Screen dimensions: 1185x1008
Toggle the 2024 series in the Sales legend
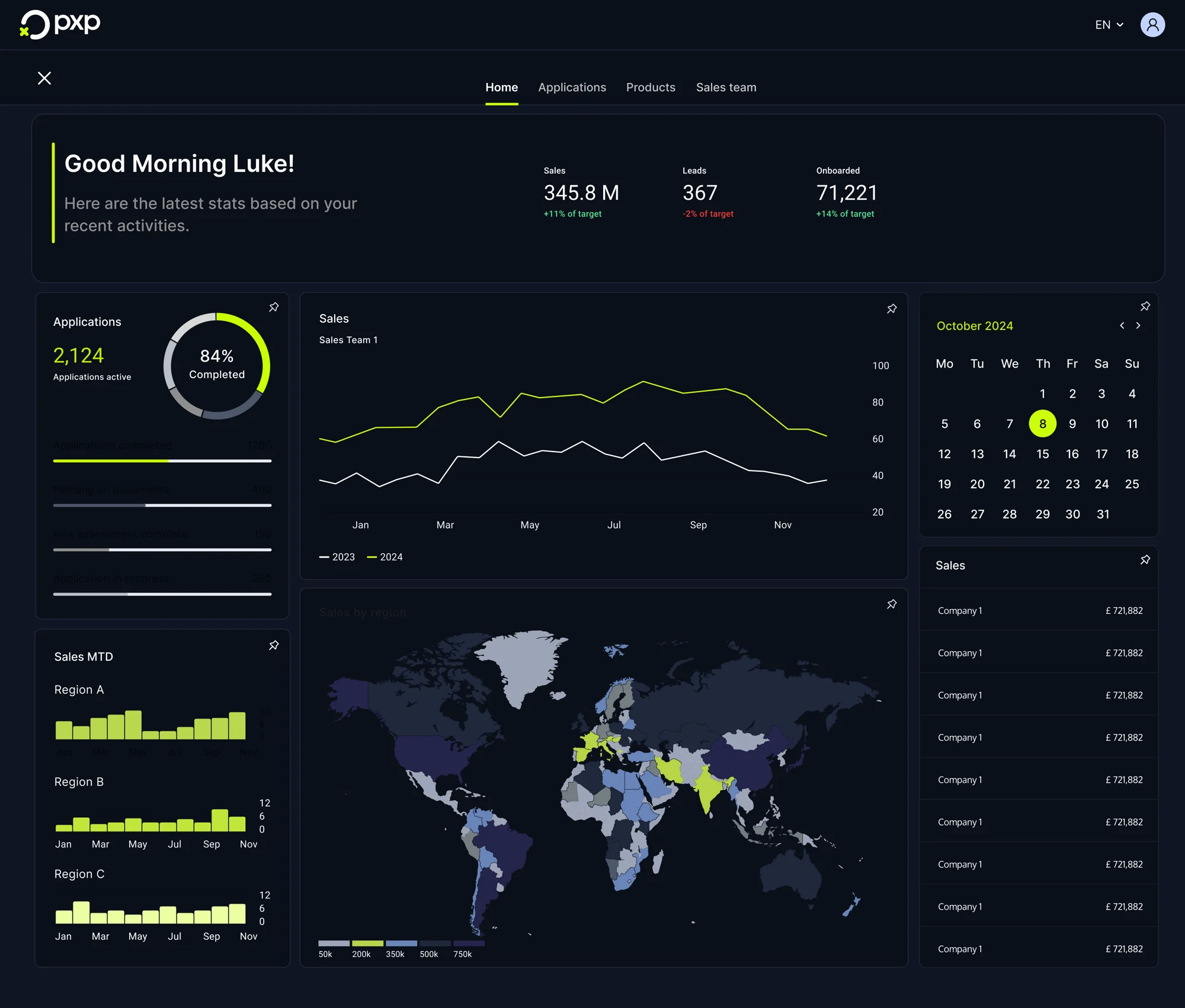[386, 556]
